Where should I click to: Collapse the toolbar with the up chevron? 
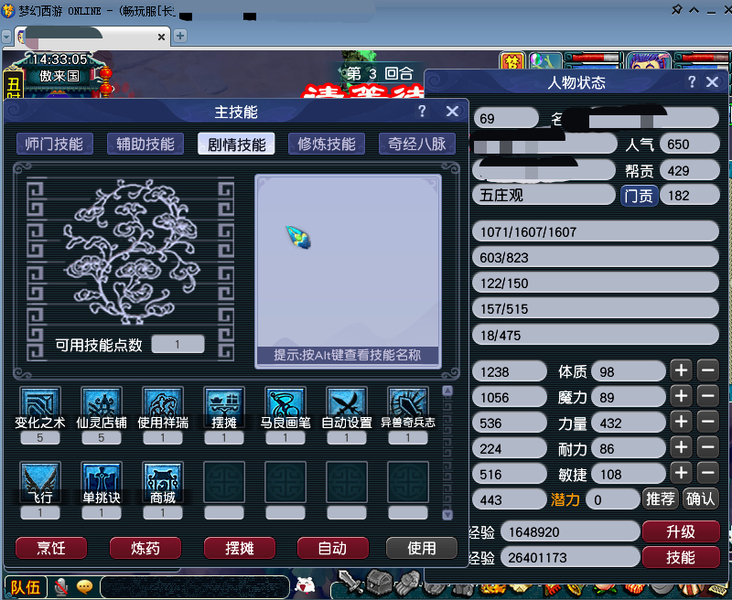click(694, 10)
